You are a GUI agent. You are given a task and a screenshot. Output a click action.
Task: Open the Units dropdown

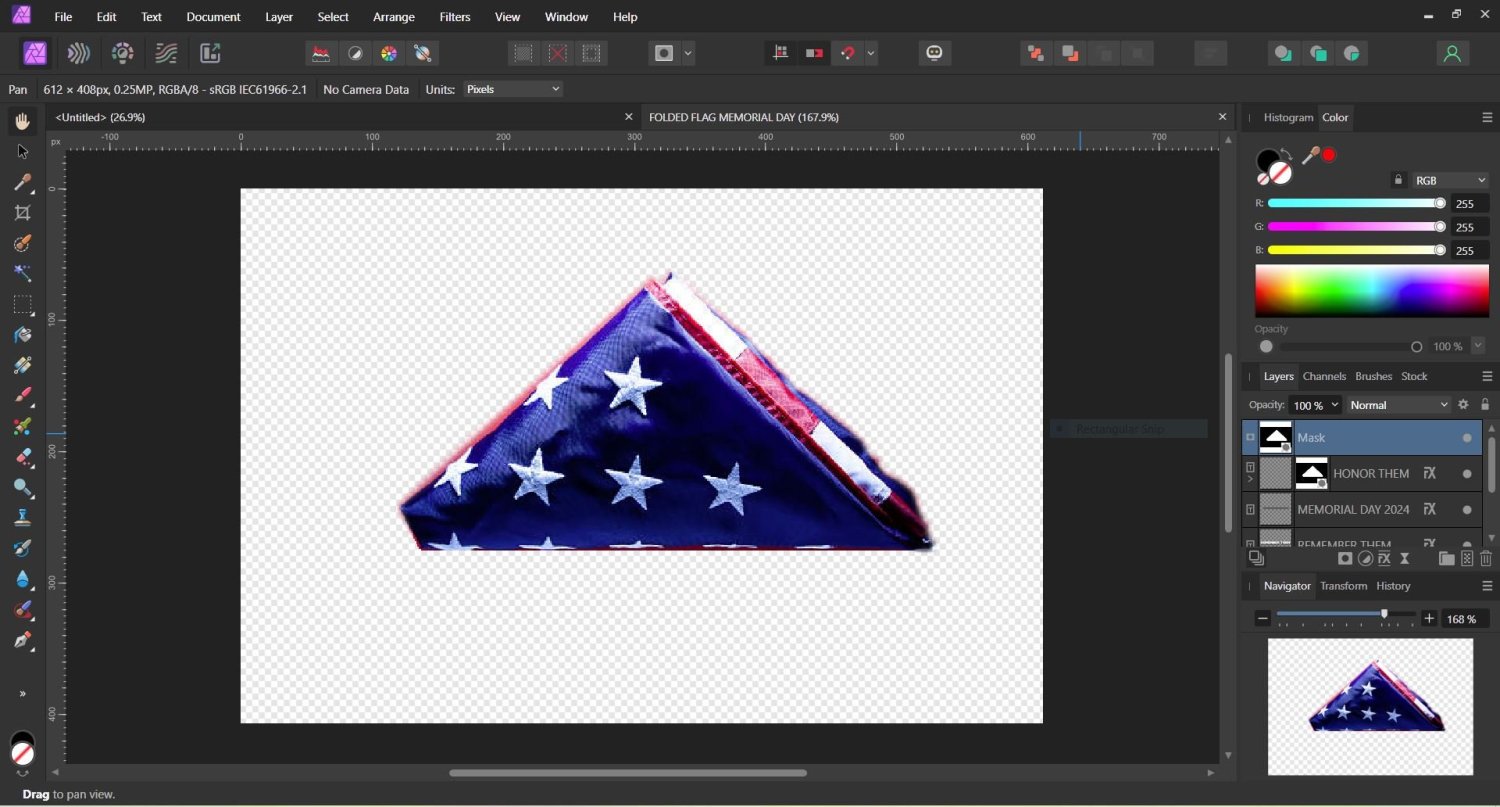coord(512,89)
